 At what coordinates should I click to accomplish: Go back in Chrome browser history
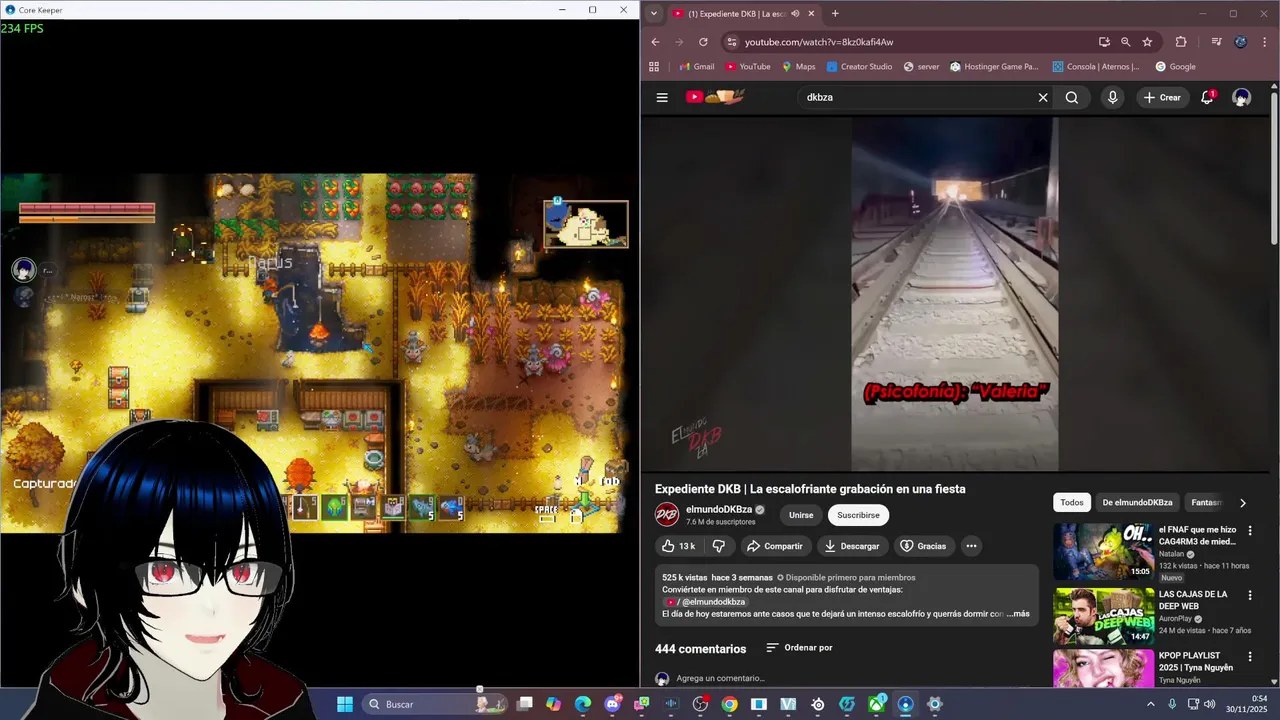click(655, 42)
